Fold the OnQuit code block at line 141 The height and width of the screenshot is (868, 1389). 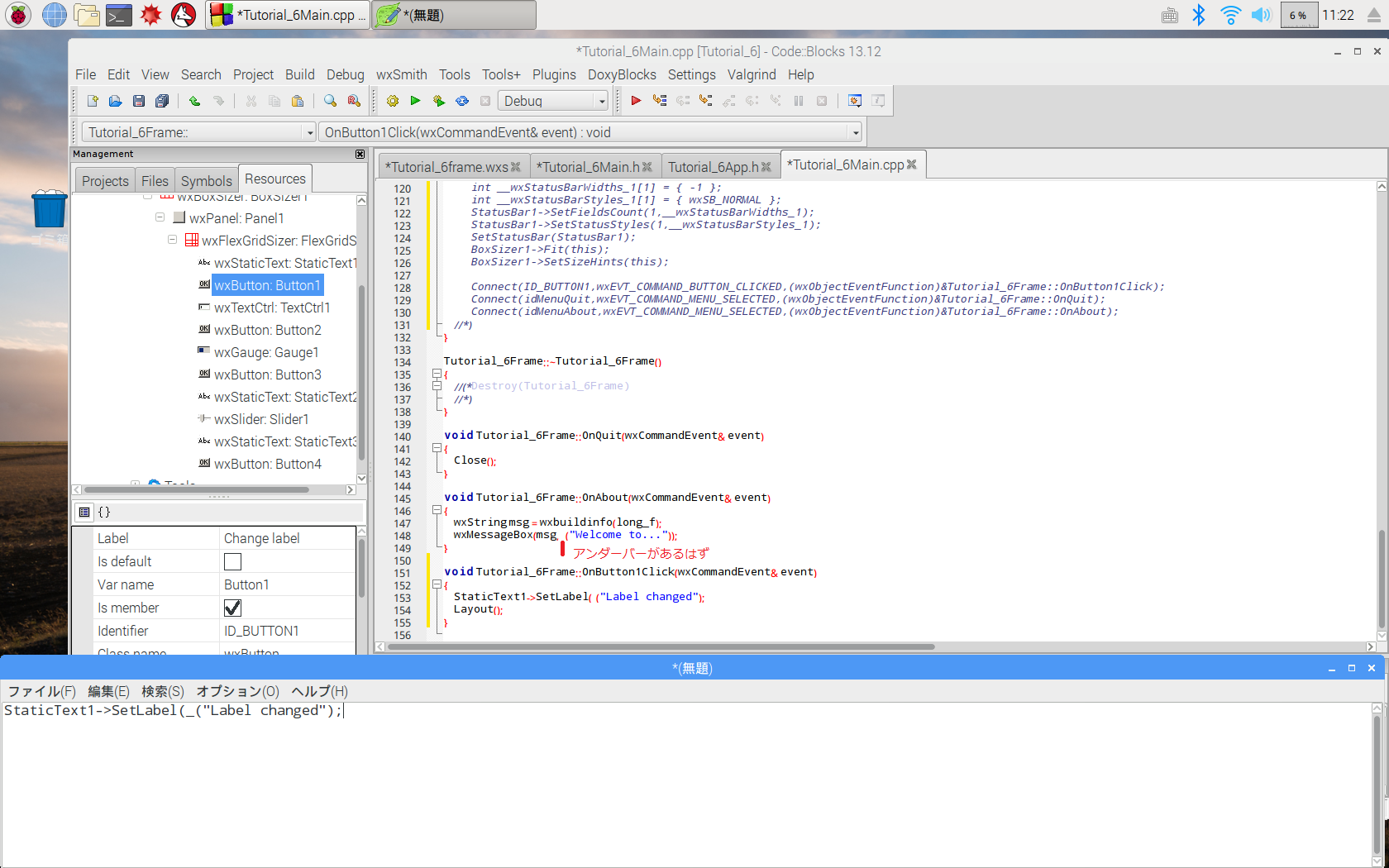point(437,448)
